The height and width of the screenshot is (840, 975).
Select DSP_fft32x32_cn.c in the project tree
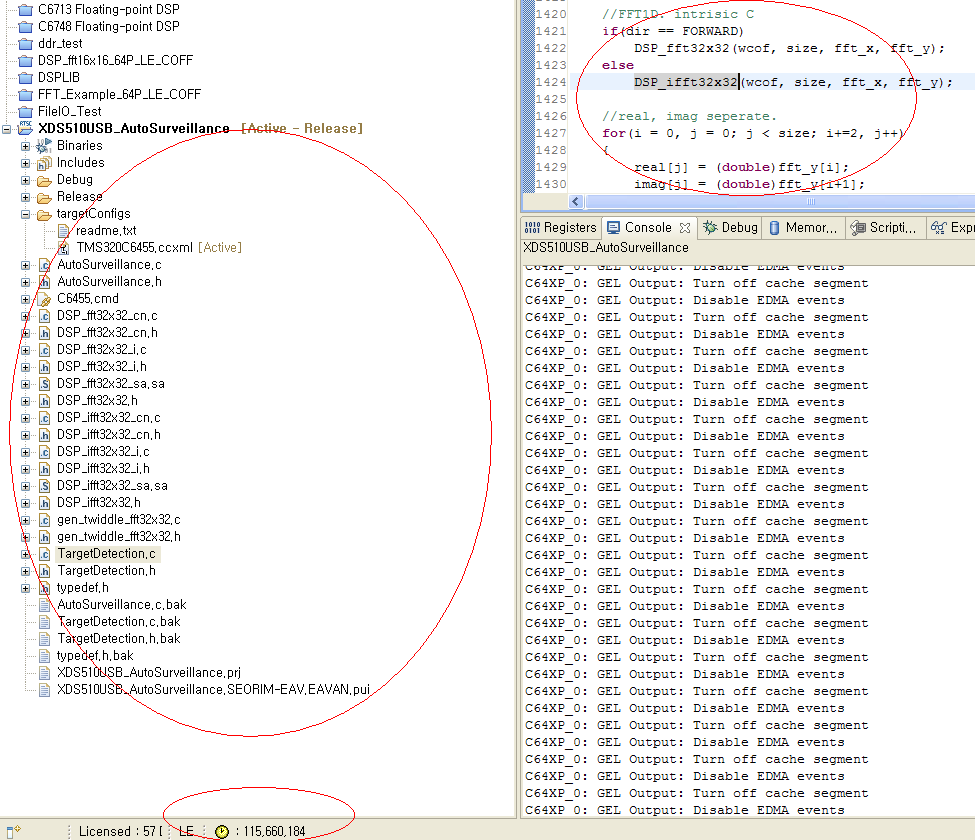coord(107,316)
